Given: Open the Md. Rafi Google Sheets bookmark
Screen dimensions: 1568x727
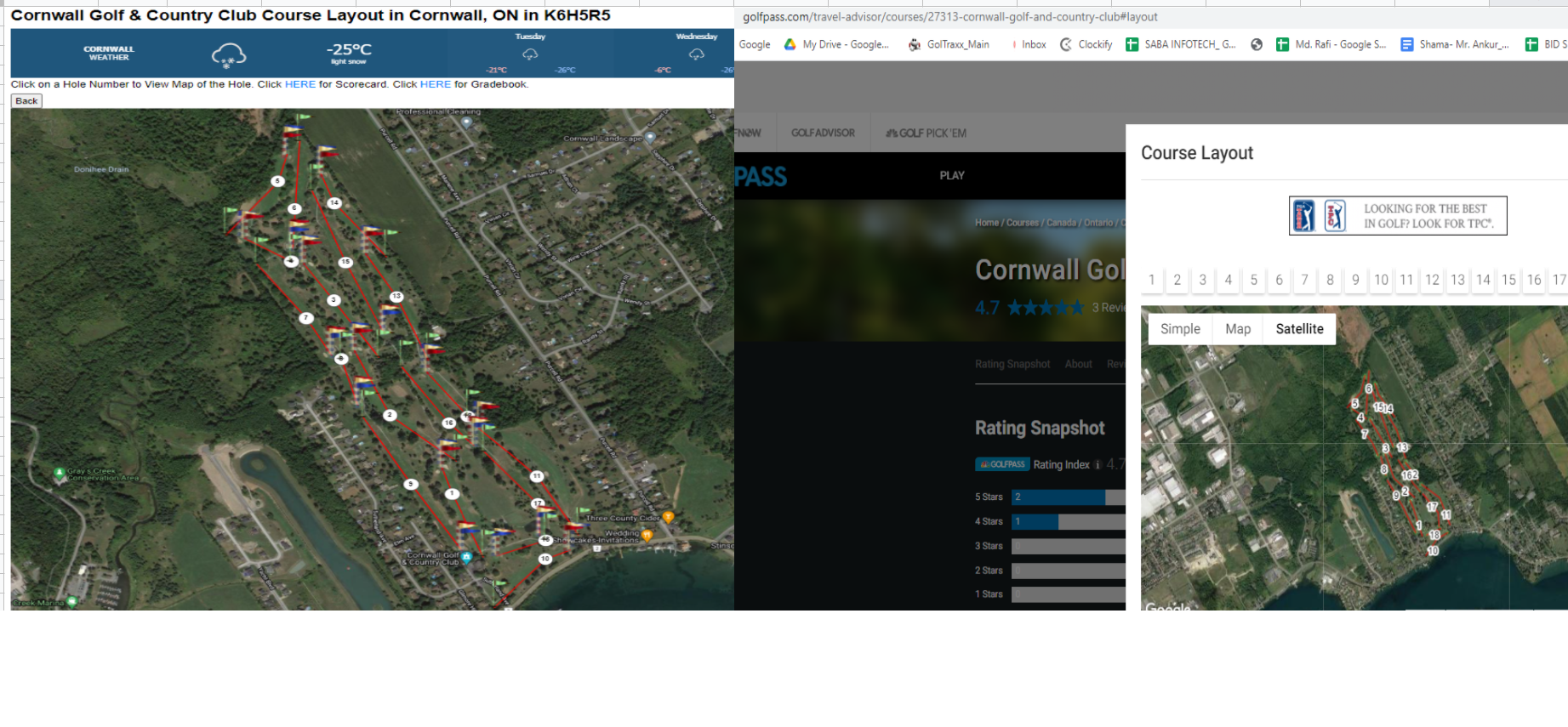Looking at the screenshot, I should click(x=1331, y=44).
